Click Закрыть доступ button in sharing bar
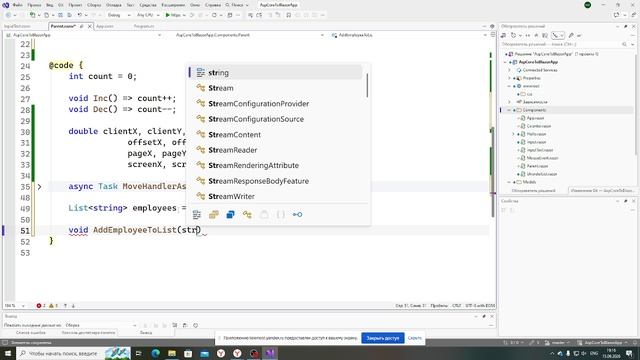This screenshot has height=360, width=640. tap(382, 338)
